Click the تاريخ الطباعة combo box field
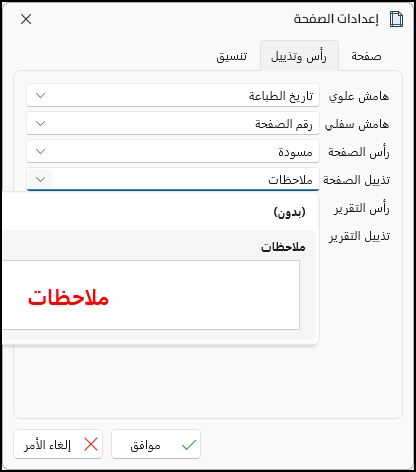Image resolution: width=416 pixels, height=472 pixels. click(x=173, y=95)
